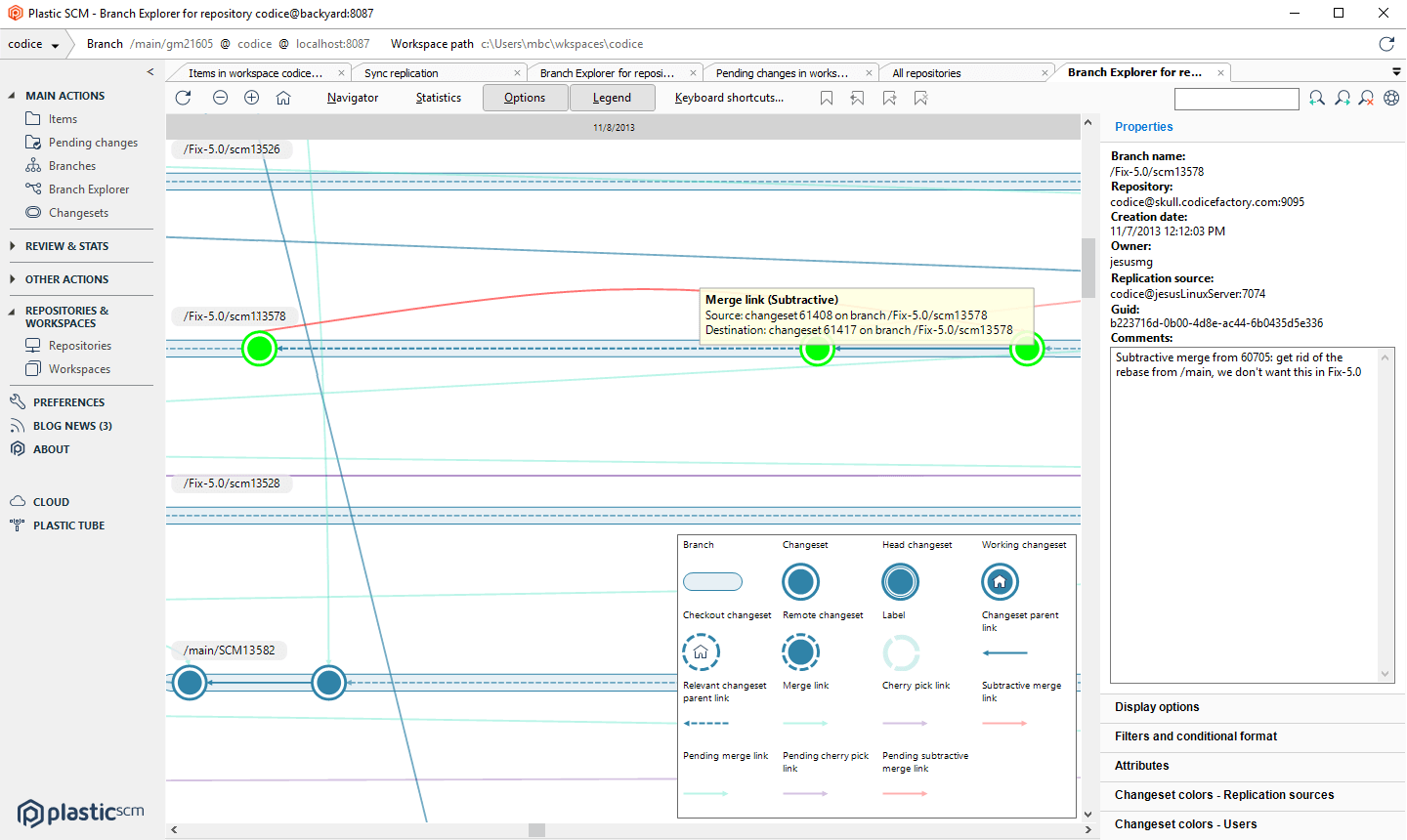Click the diagram's horizontal scrollbar thumb
Screen dimensions: 1407x840
[536, 830]
